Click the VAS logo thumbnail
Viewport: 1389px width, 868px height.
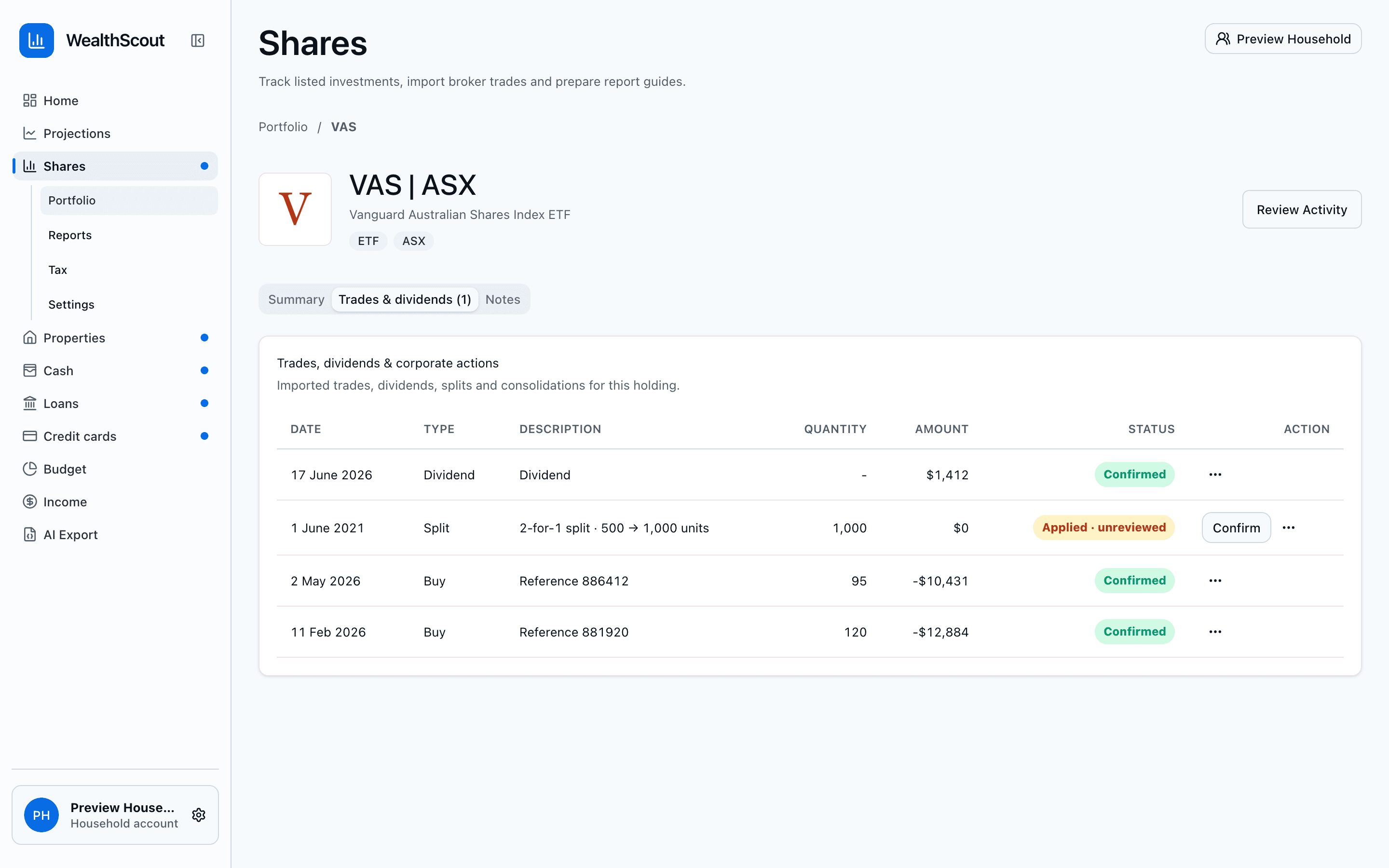coord(295,209)
